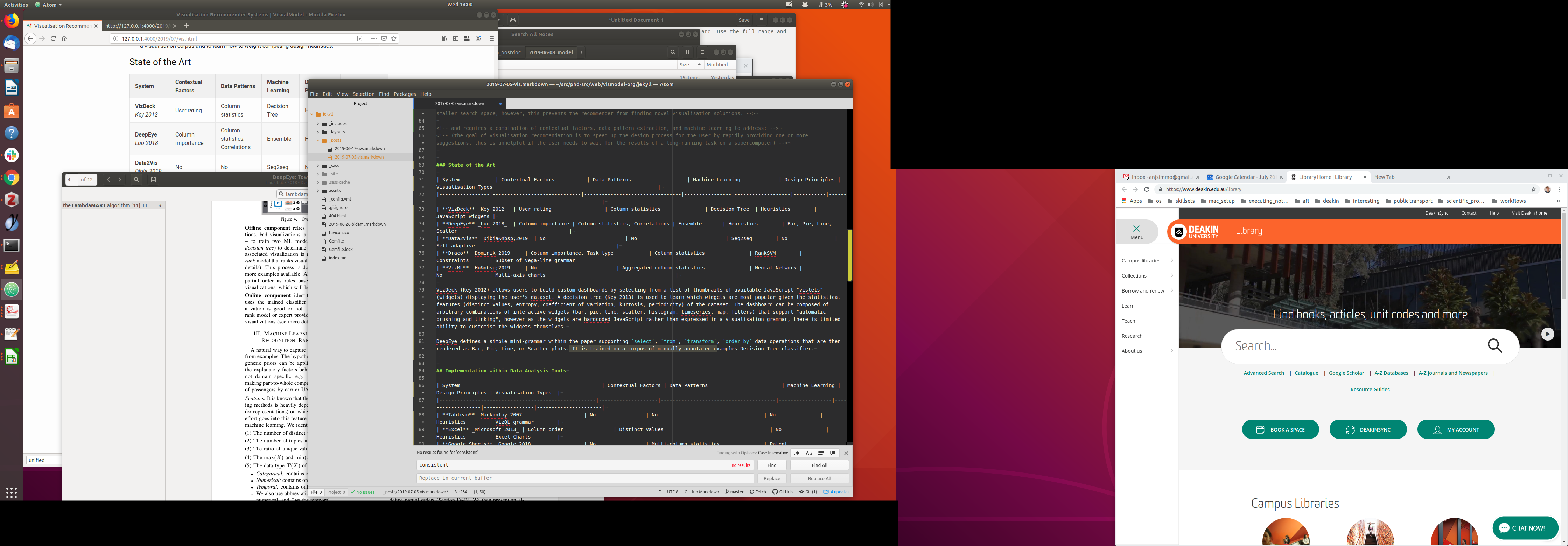Image resolution: width=1568 pixels, height=546 pixels.
Task: Toggle Firefox reader view icon
Action: 360,38
